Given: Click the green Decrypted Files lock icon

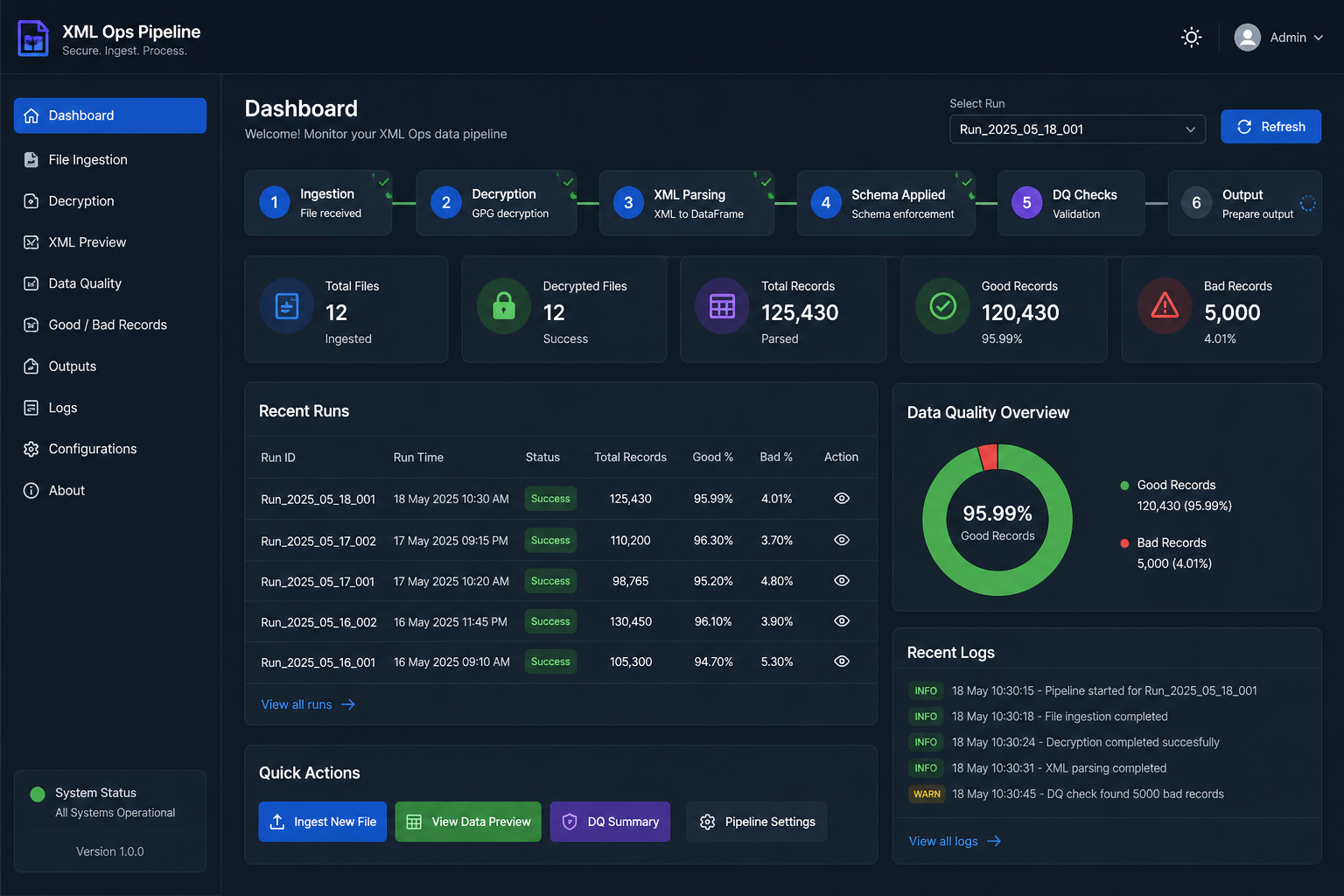Looking at the screenshot, I should [504, 305].
